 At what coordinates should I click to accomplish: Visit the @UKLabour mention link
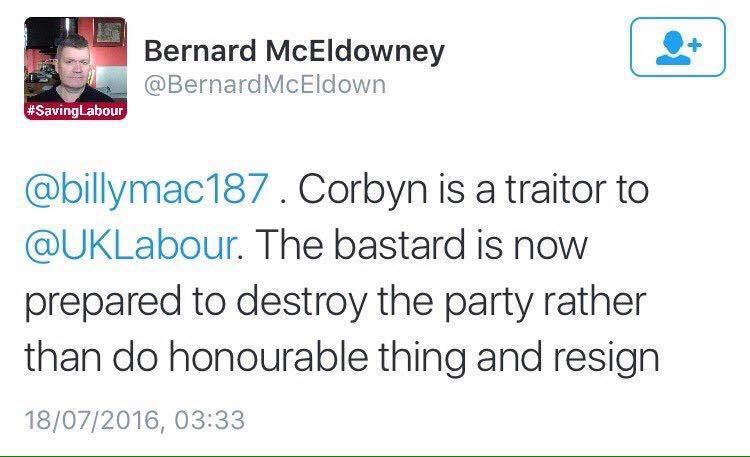(131, 245)
